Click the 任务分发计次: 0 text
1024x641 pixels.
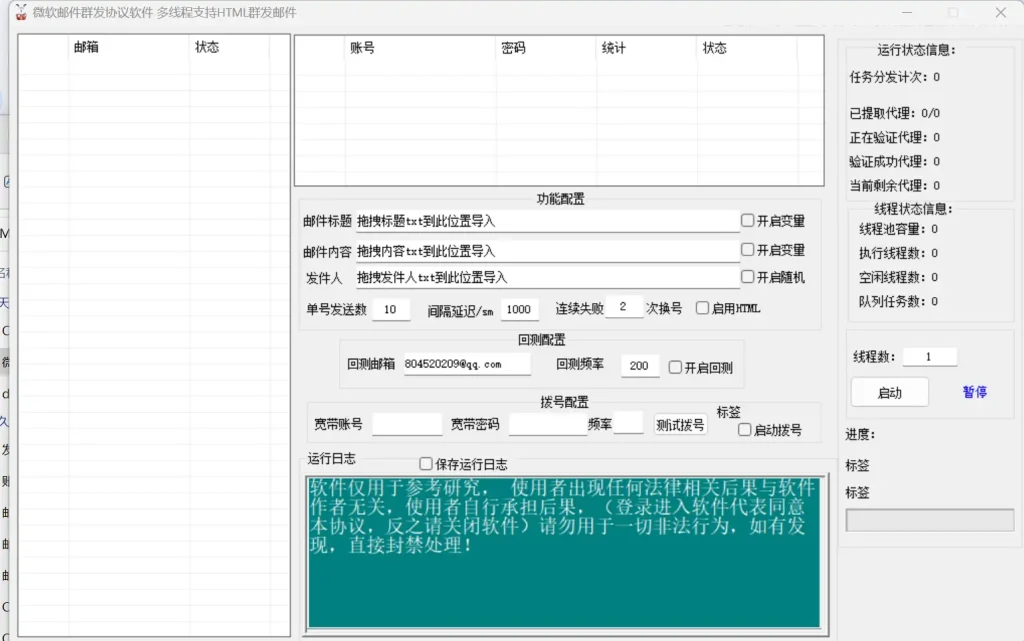pyautogui.click(x=894, y=77)
